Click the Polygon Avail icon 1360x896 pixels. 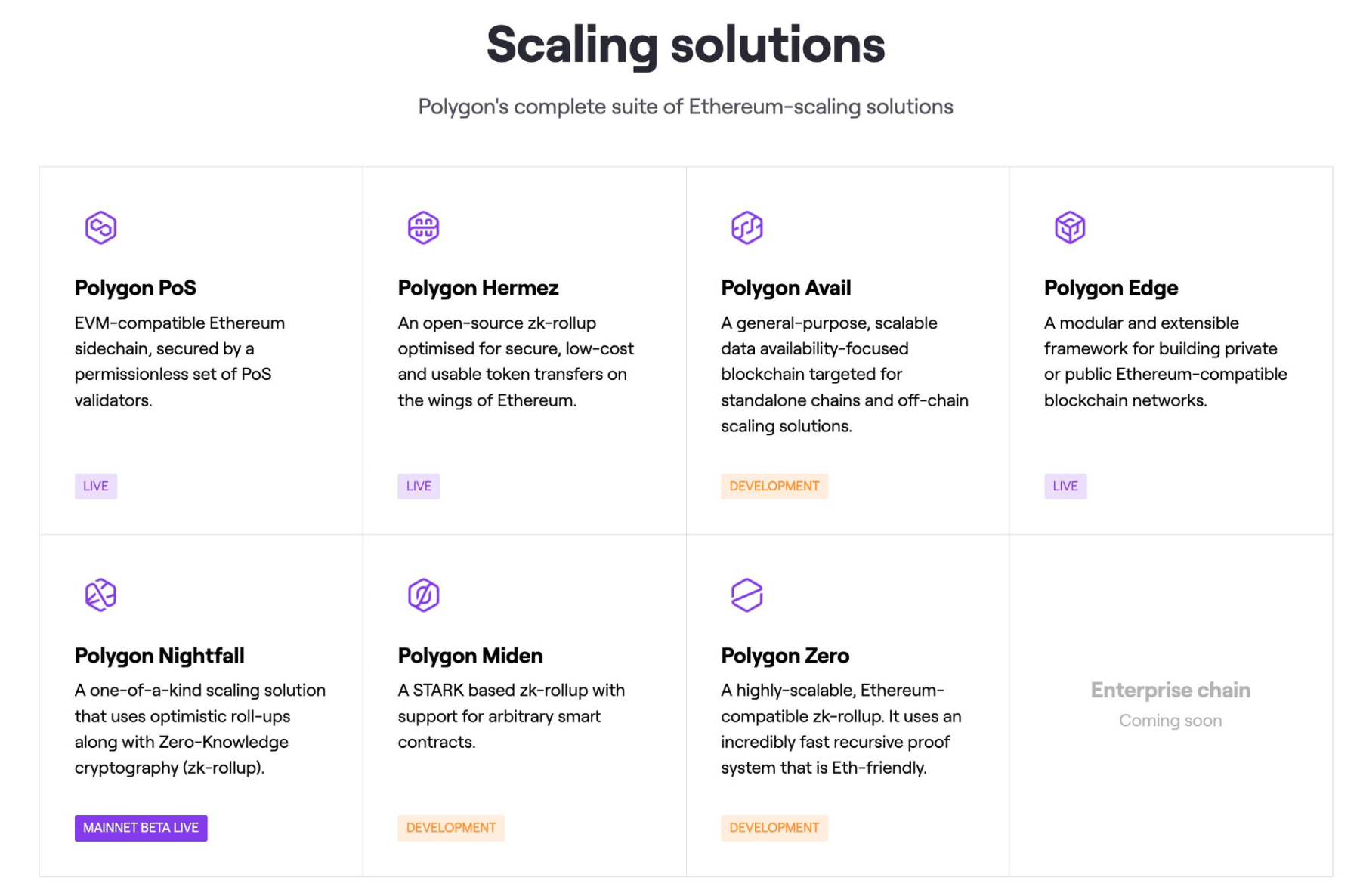click(747, 227)
